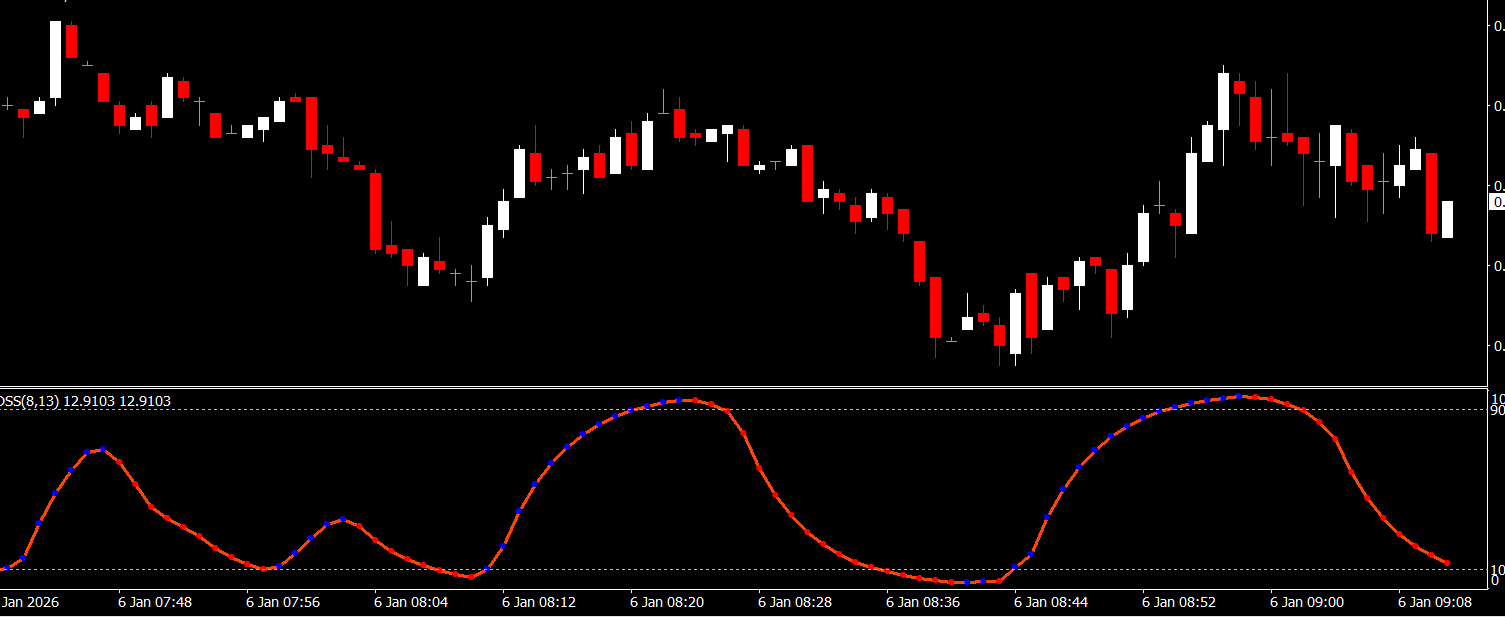Image resolution: width=1505 pixels, height=617 pixels.
Task: Select the last white candle at right edge
Action: (1447, 219)
